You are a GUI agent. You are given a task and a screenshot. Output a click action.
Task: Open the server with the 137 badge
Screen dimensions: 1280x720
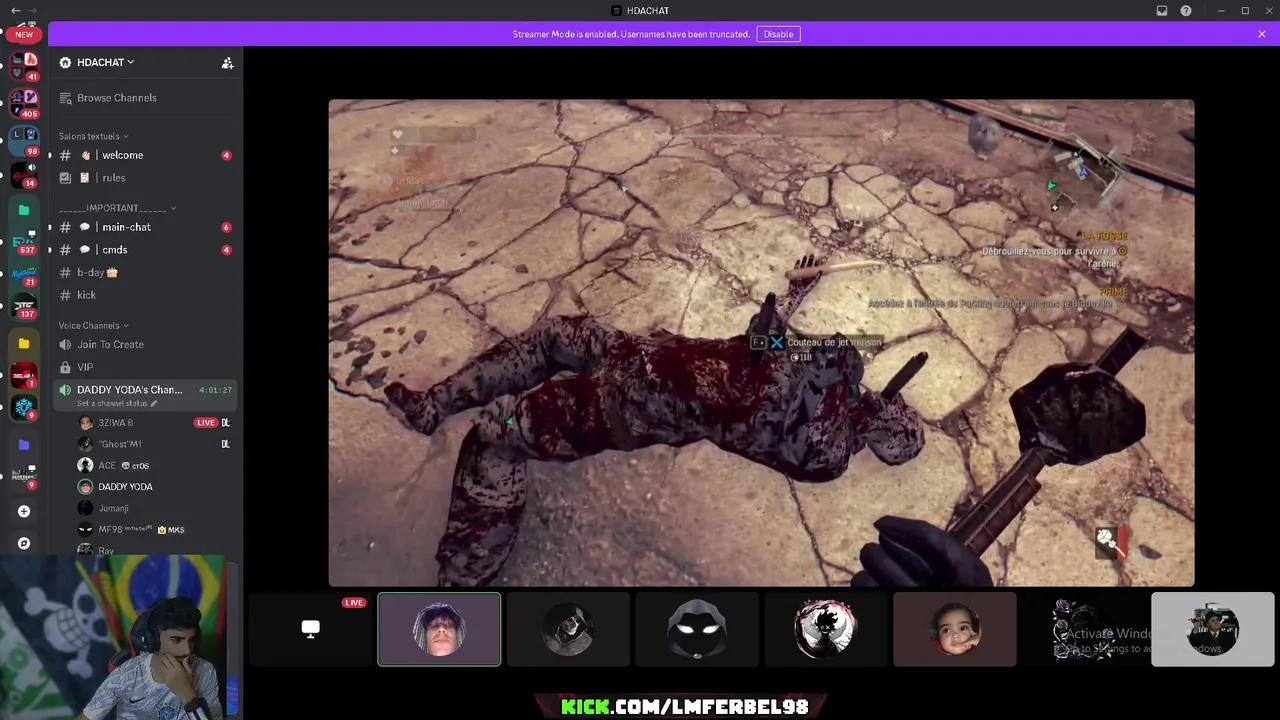click(24, 306)
